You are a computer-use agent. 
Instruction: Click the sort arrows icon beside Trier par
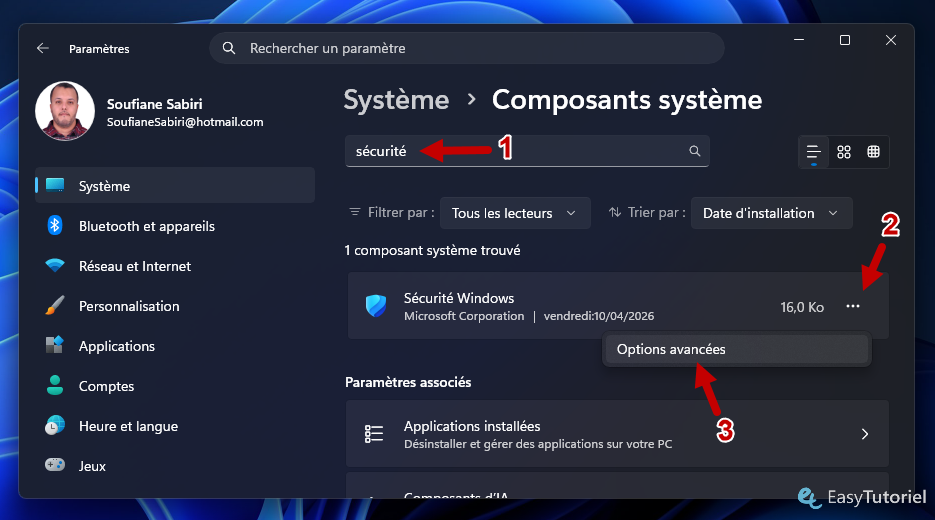point(615,212)
